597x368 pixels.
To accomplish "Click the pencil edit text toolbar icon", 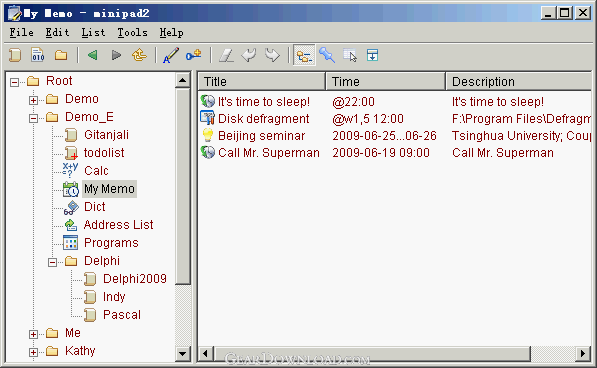I will point(171,56).
